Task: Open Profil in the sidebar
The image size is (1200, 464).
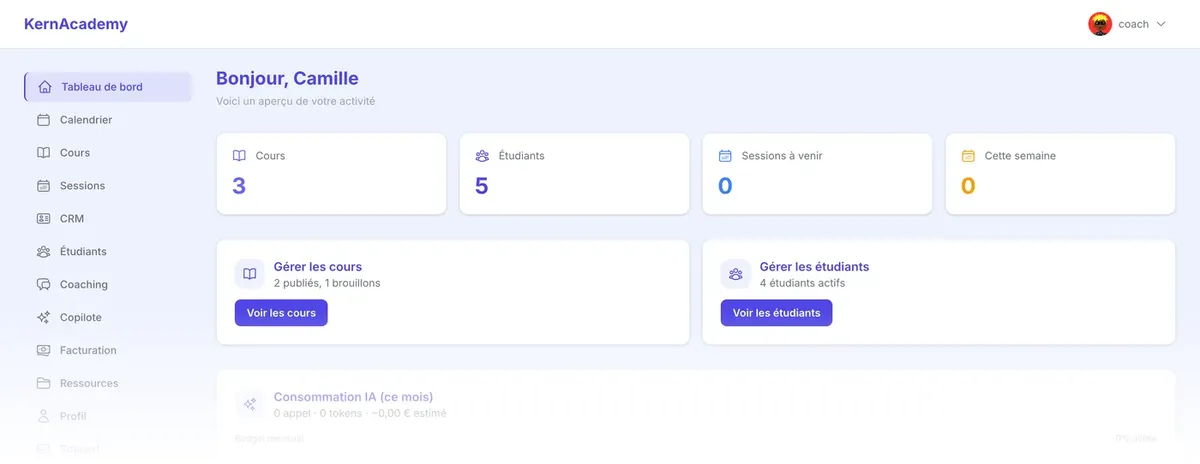Action: coord(108,416)
